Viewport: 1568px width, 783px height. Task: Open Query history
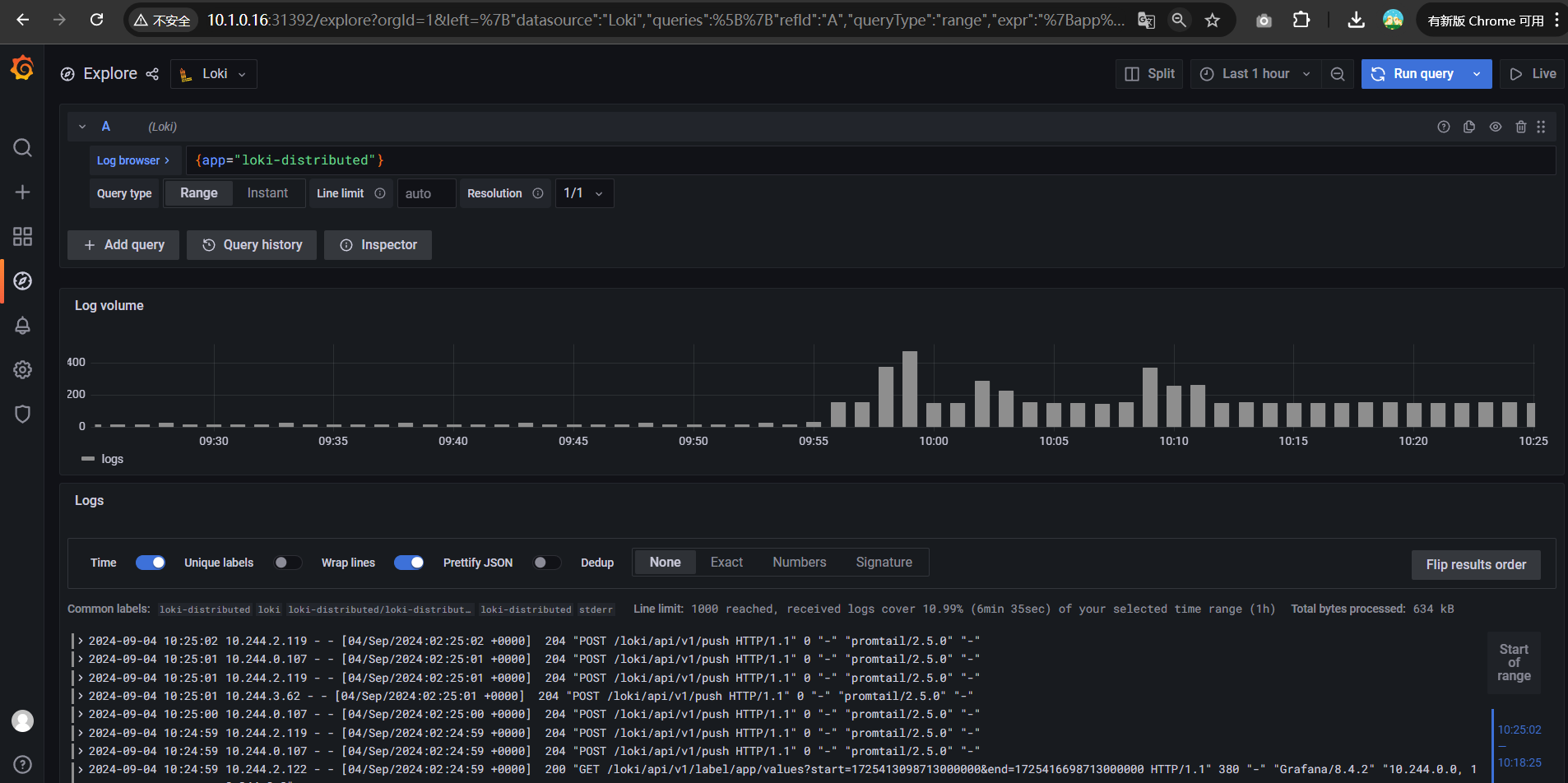coord(252,245)
